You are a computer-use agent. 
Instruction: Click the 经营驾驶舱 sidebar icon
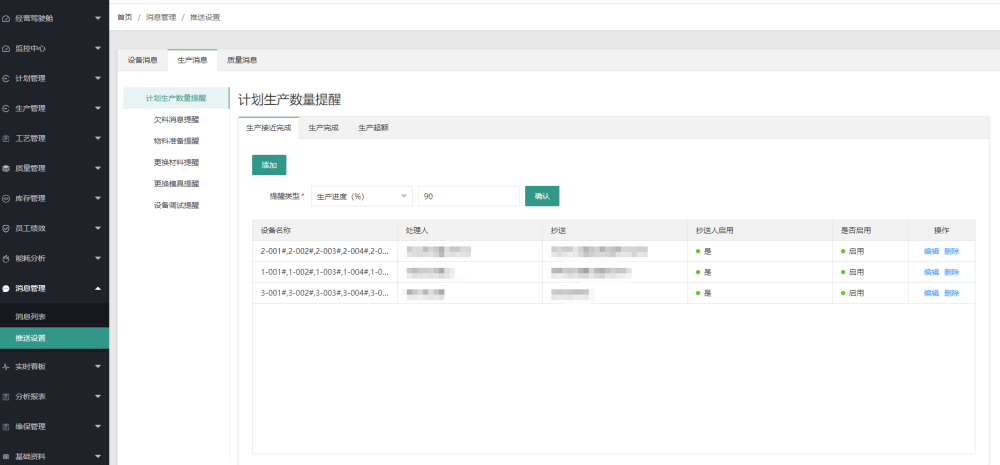[7, 18]
